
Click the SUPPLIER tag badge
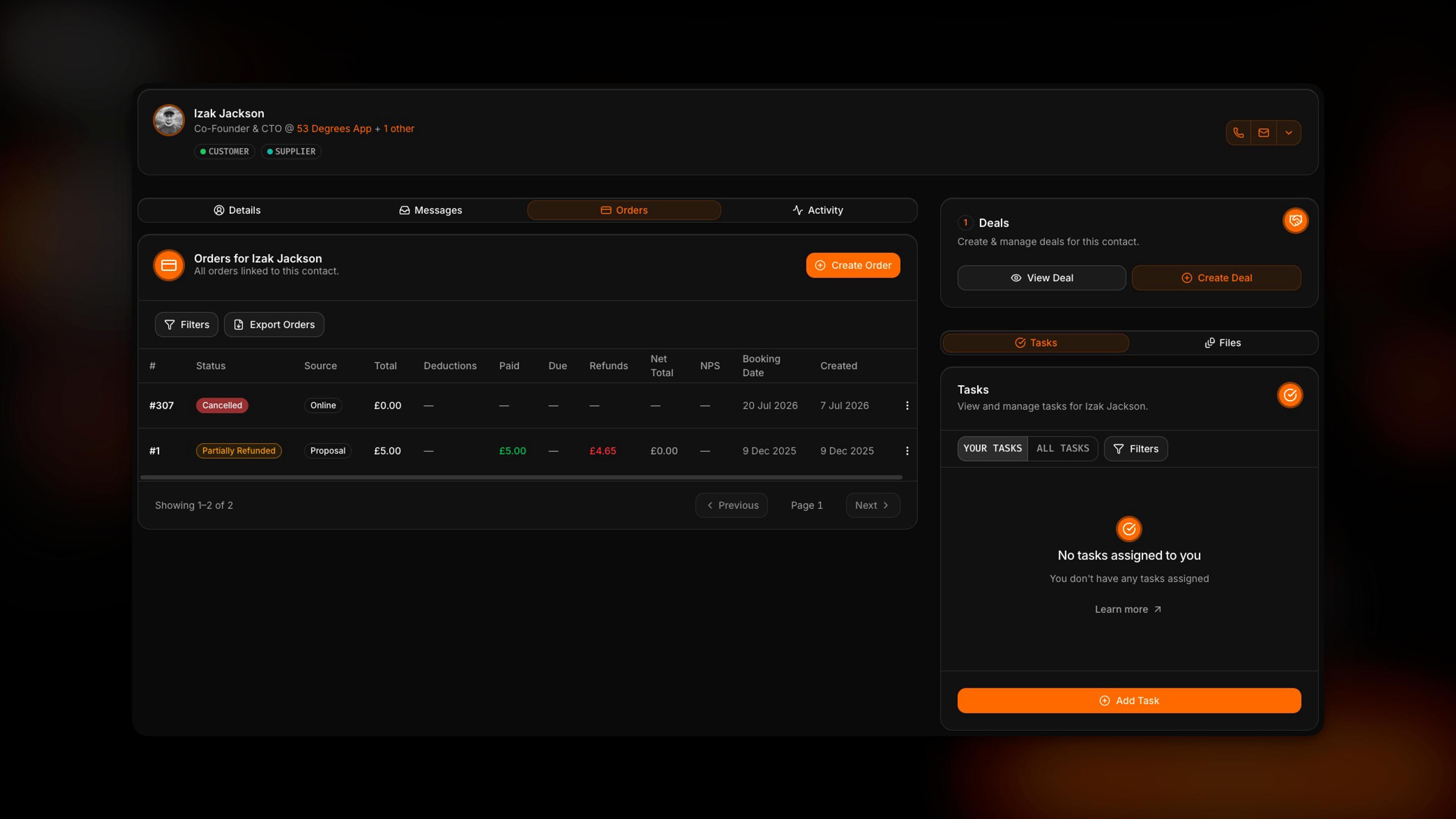pyautogui.click(x=291, y=152)
